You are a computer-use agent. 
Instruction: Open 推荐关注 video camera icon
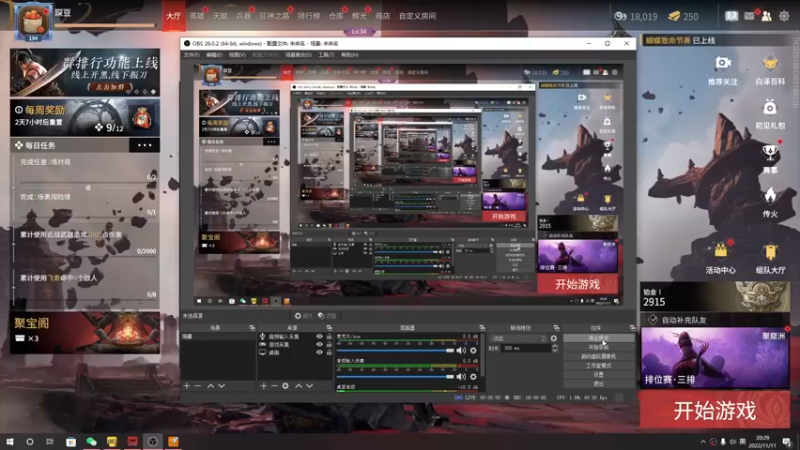722,63
